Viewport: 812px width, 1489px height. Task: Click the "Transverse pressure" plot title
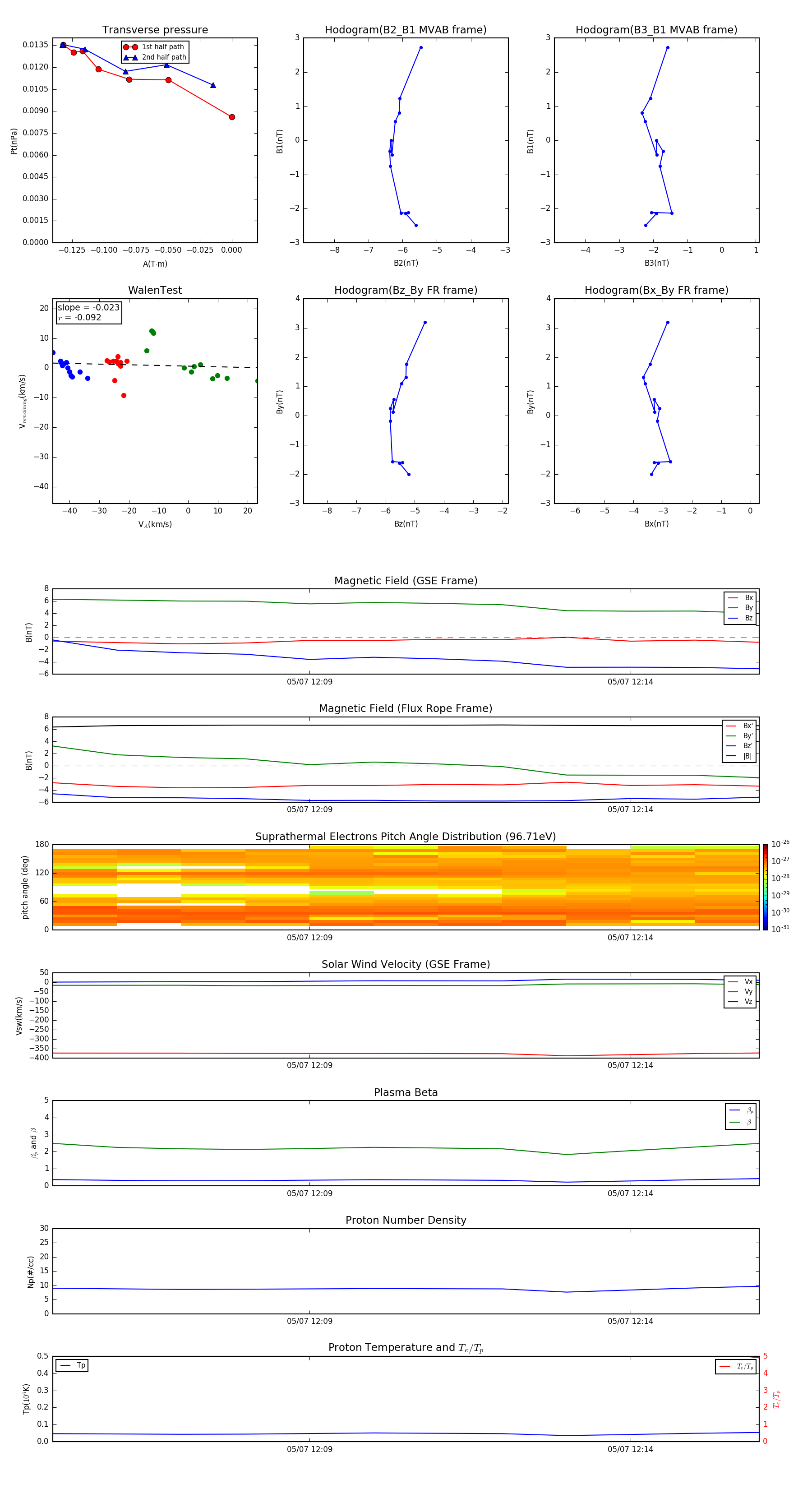155,30
